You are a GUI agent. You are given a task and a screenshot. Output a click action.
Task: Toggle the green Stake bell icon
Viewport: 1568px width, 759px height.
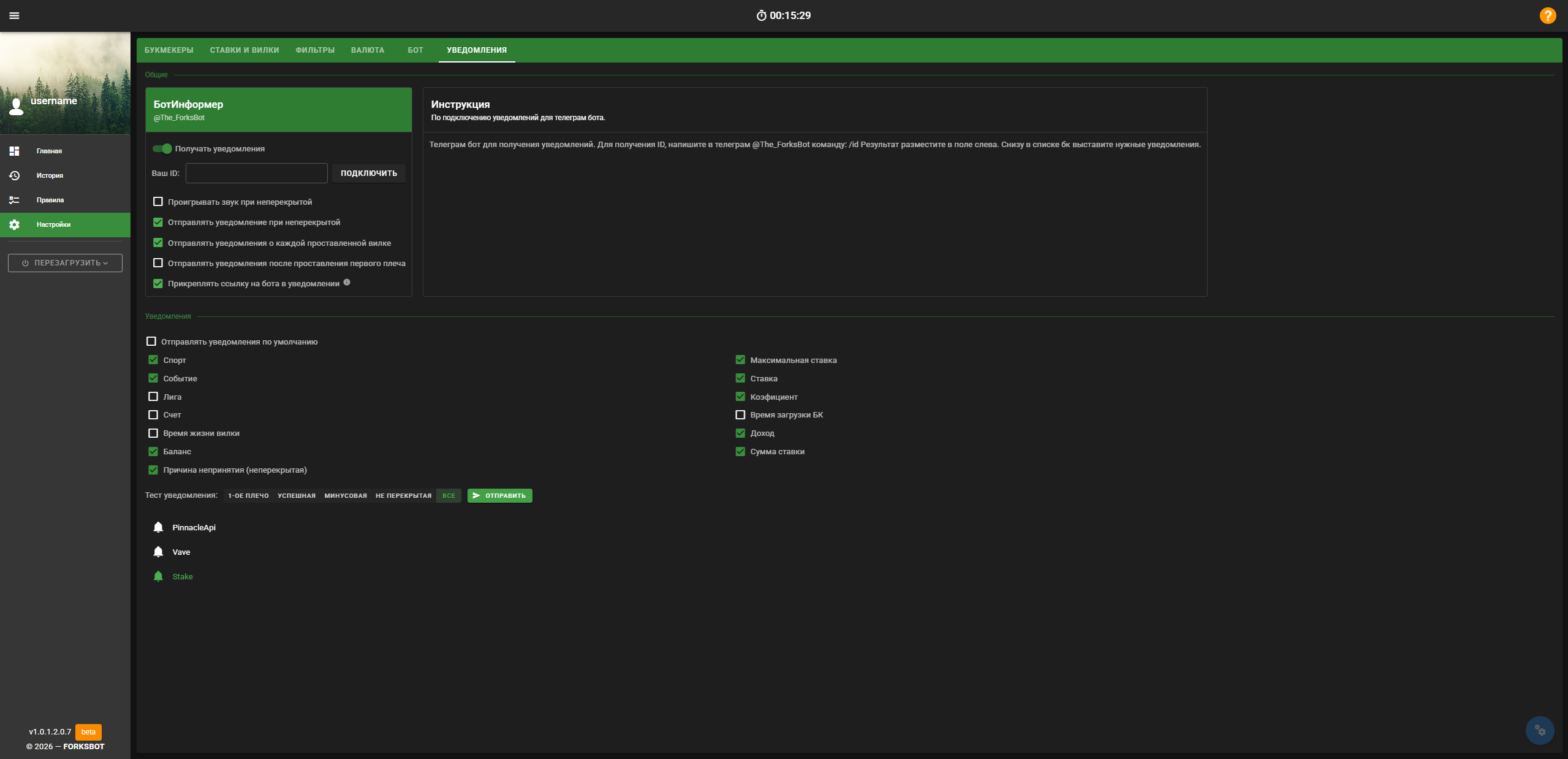158,576
